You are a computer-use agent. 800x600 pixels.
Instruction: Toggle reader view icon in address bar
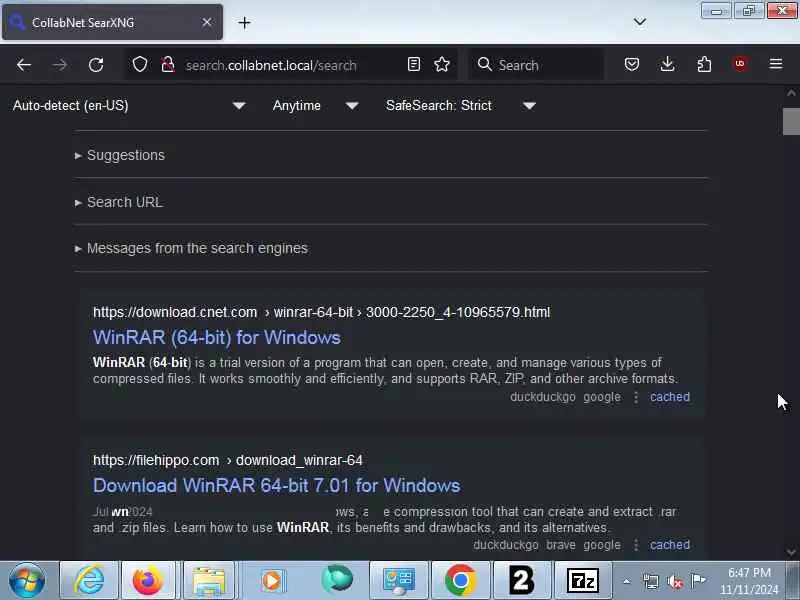[414, 64]
